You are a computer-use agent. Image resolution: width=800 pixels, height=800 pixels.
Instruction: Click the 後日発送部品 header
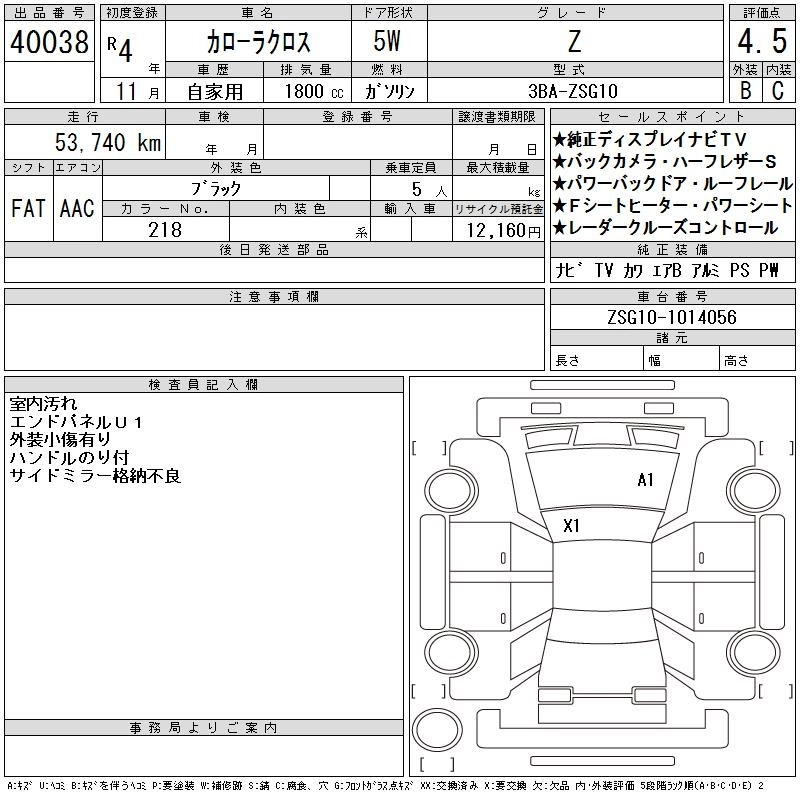pyautogui.click(x=274, y=249)
